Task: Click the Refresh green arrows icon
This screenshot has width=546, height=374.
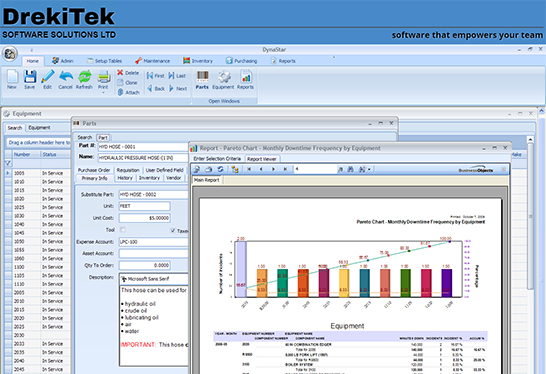Action: click(85, 76)
